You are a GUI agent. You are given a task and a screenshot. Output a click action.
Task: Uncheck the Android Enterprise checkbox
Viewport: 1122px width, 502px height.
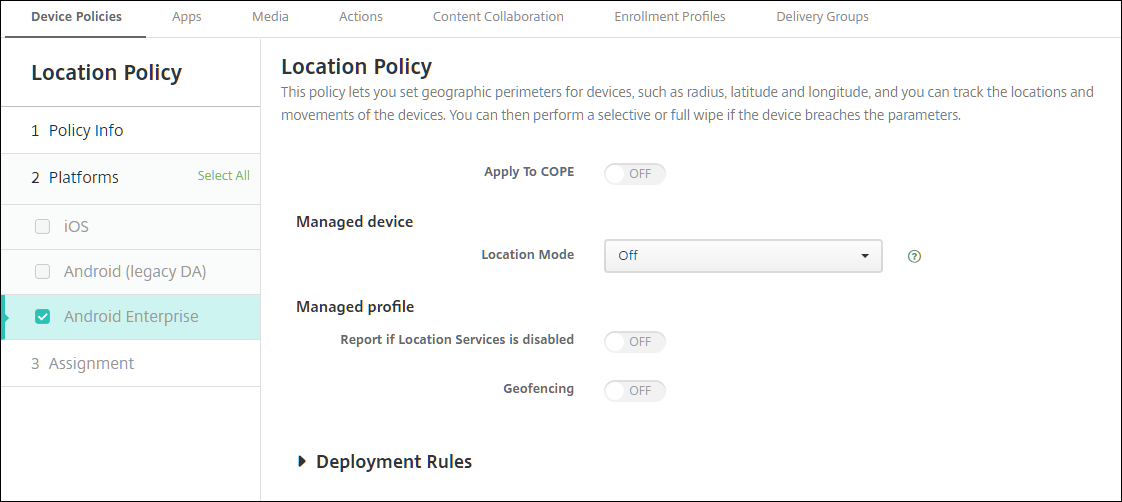click(42, 317)
